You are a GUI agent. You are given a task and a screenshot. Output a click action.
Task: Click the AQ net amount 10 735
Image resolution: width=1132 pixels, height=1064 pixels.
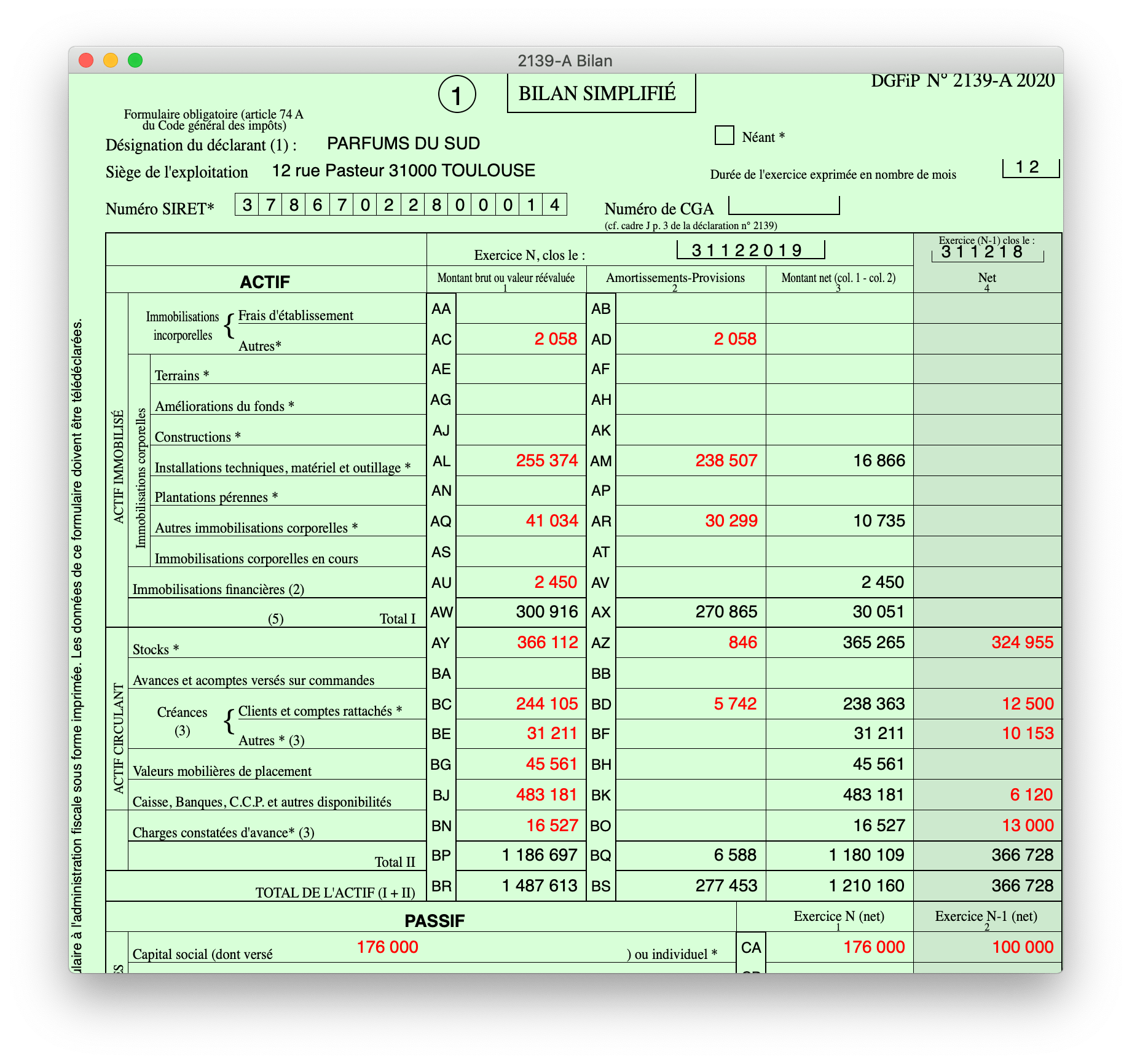coord(839,520)
